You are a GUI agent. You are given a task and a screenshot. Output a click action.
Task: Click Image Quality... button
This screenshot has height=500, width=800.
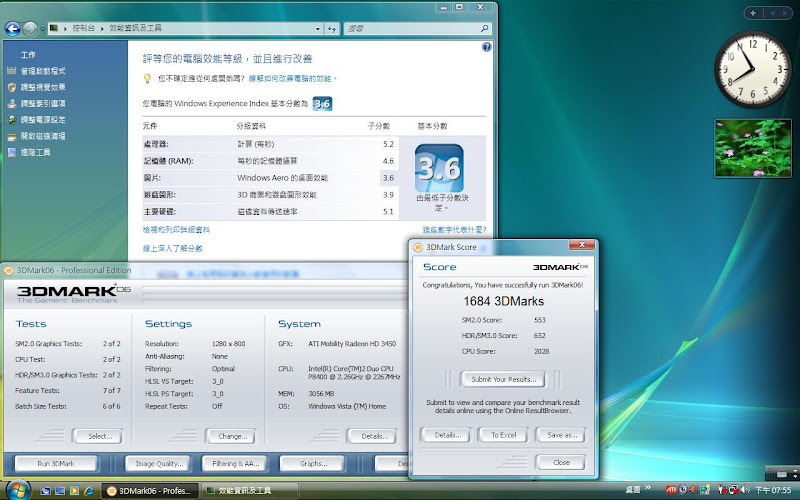coord(158,464)
